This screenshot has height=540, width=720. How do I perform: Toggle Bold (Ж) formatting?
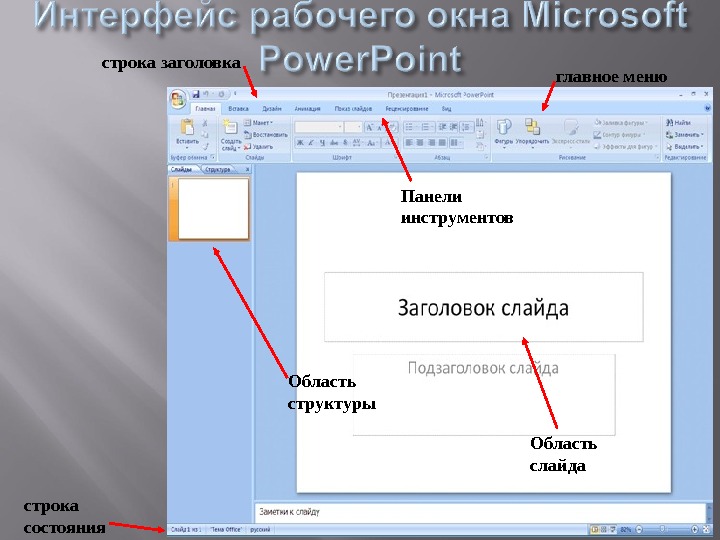point(300,143)
